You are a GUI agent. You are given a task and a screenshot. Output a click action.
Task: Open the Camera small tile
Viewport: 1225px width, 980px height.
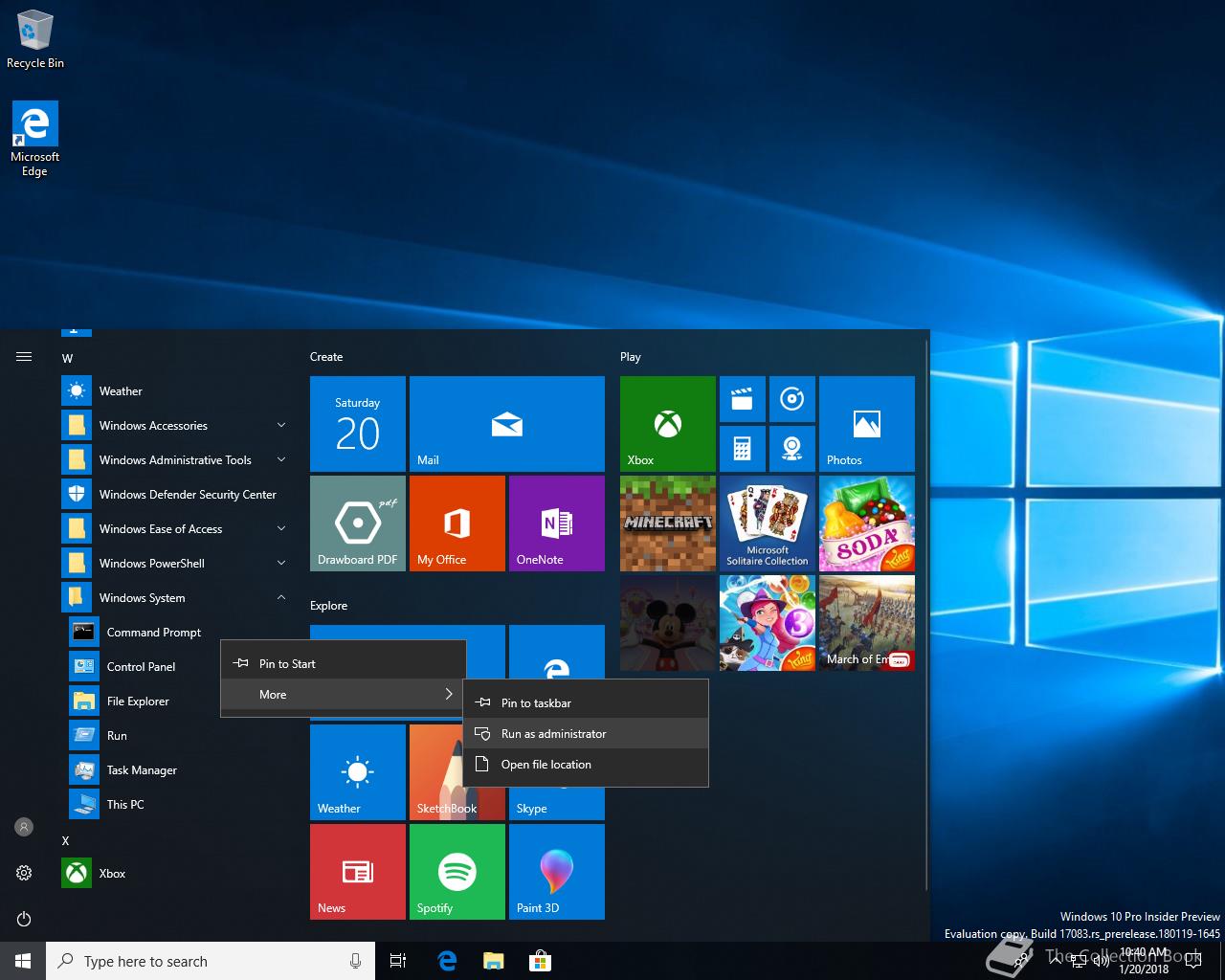point(791,449)
